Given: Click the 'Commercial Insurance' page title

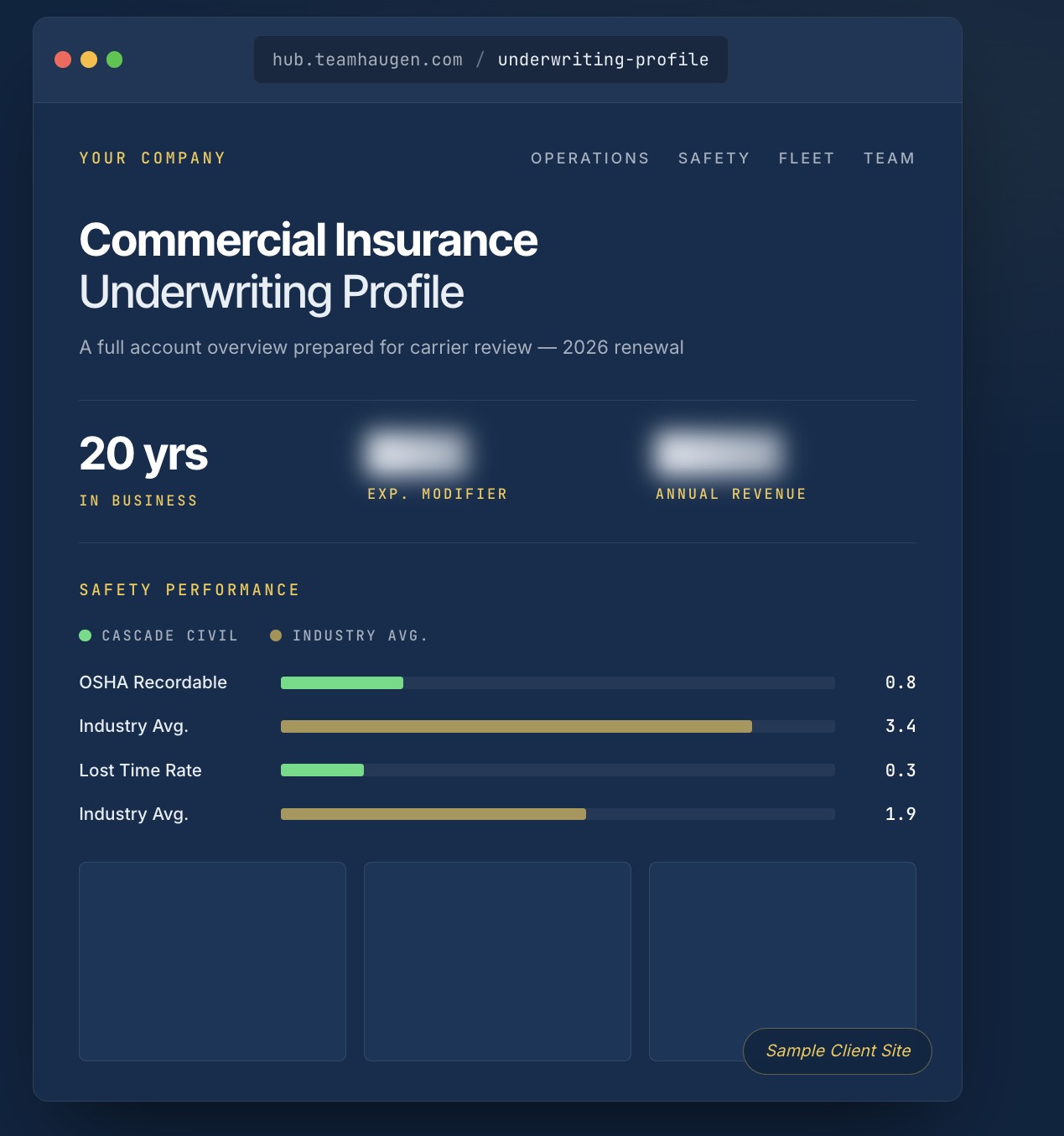Looking at the screenshot, I should point(309,240).
